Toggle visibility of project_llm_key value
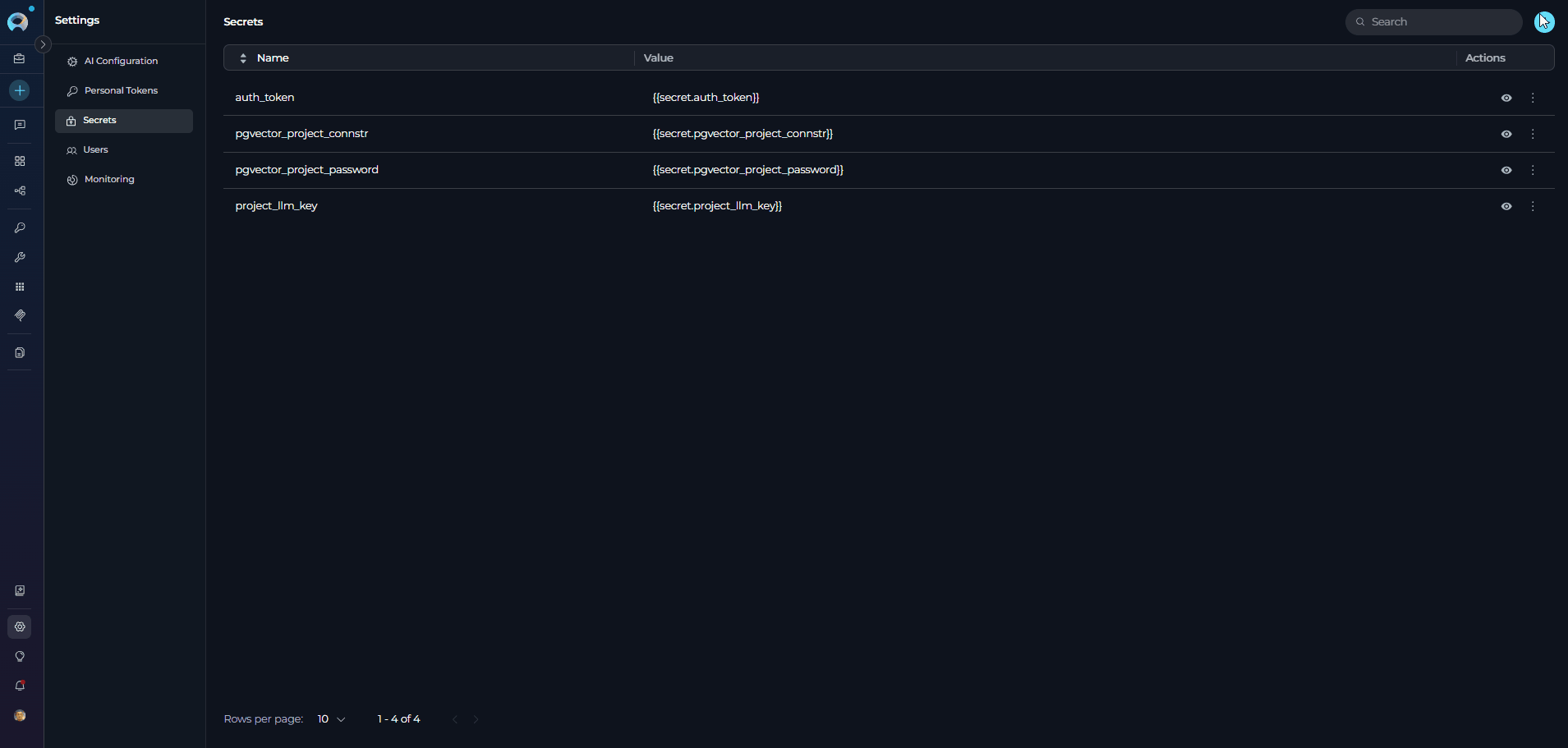This screenshot has height=748, width=1568. pos(1506,206)
